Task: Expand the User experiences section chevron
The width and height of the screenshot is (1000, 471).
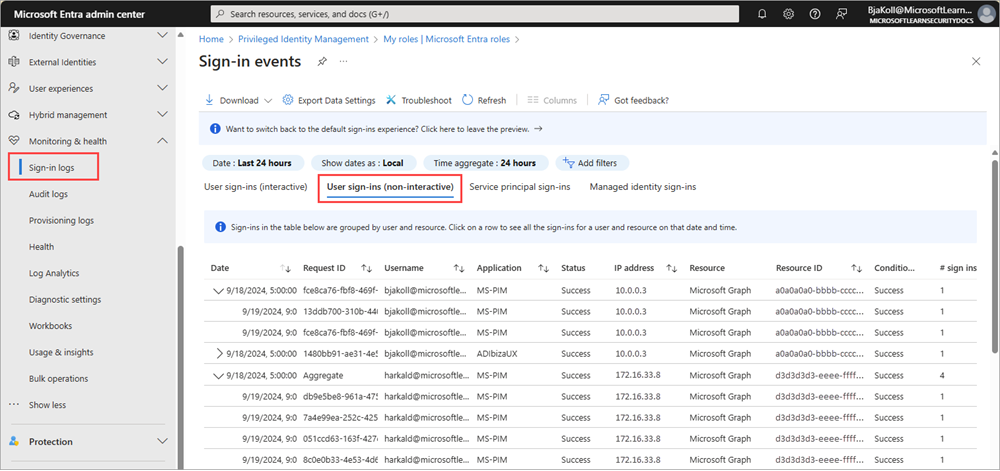Action: [163, 89]
